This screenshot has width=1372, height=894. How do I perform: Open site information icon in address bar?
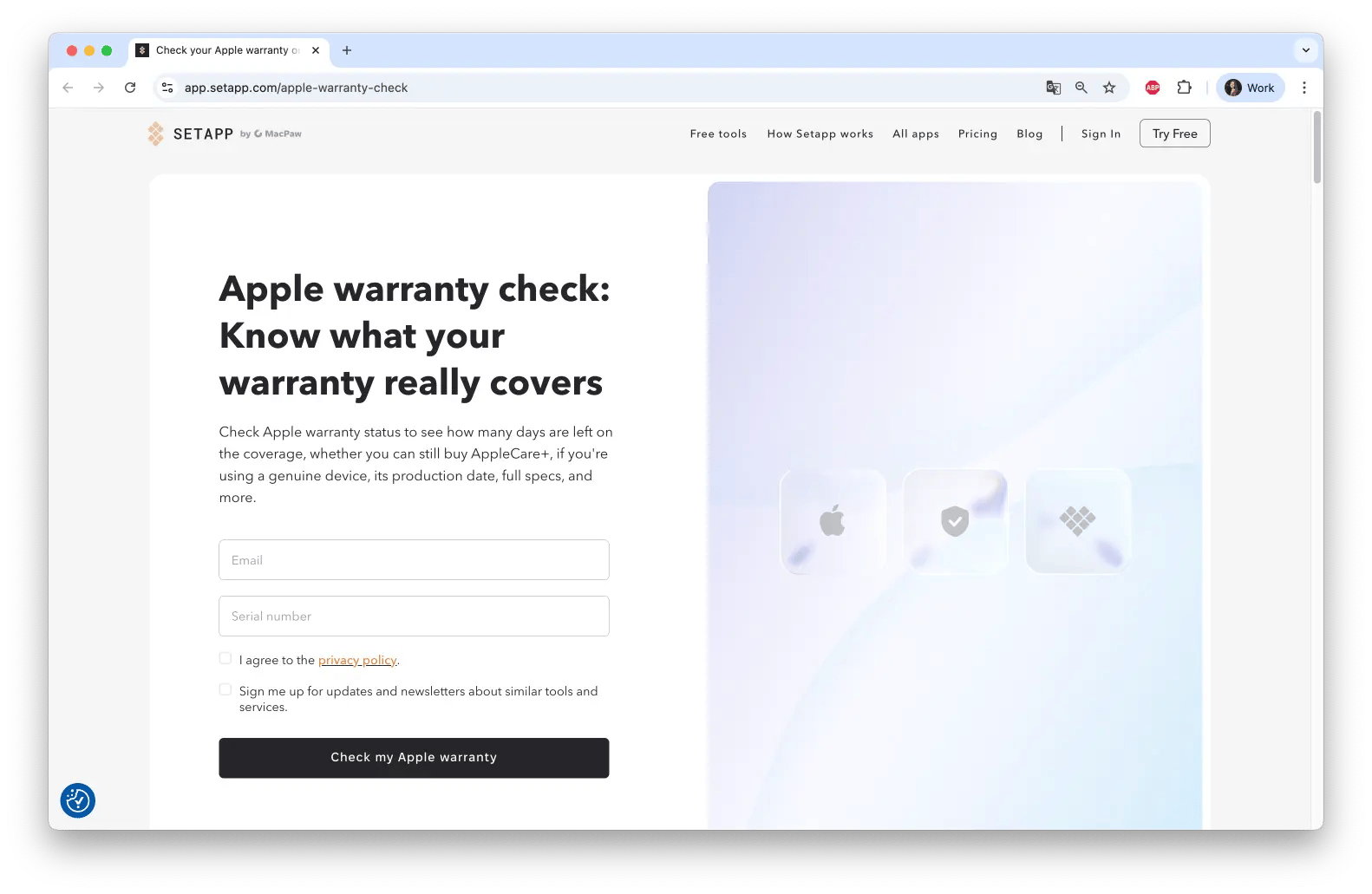167,88
